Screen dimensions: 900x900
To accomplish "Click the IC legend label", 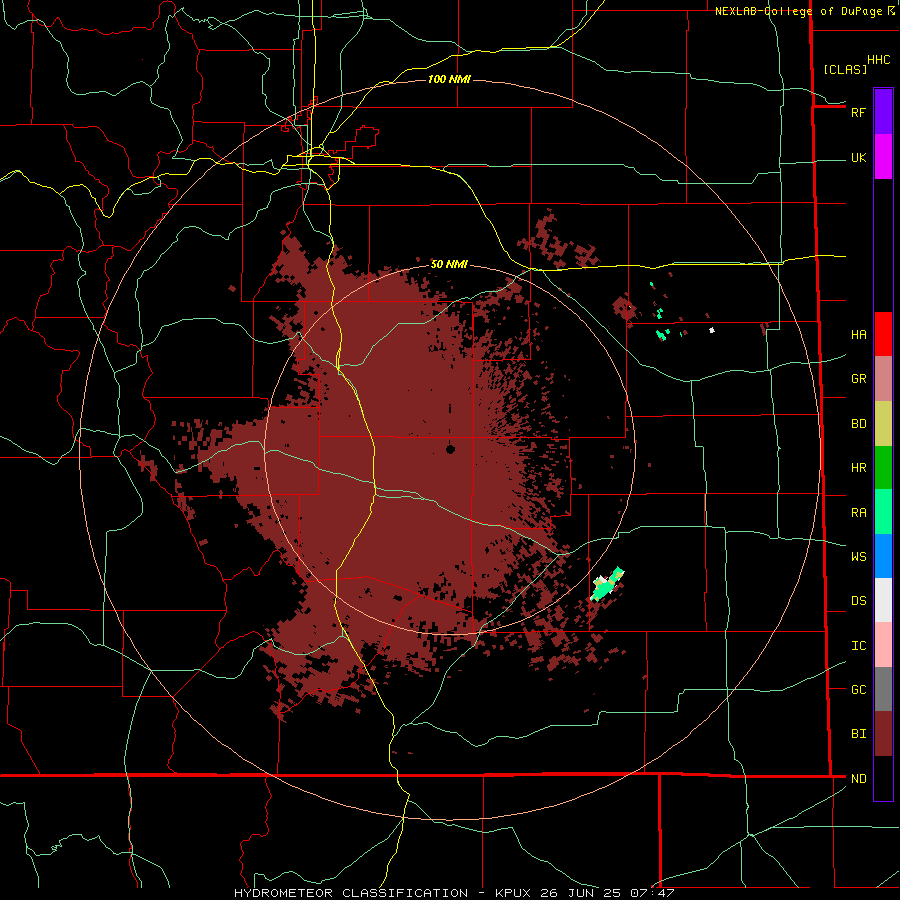I will 858,645.
